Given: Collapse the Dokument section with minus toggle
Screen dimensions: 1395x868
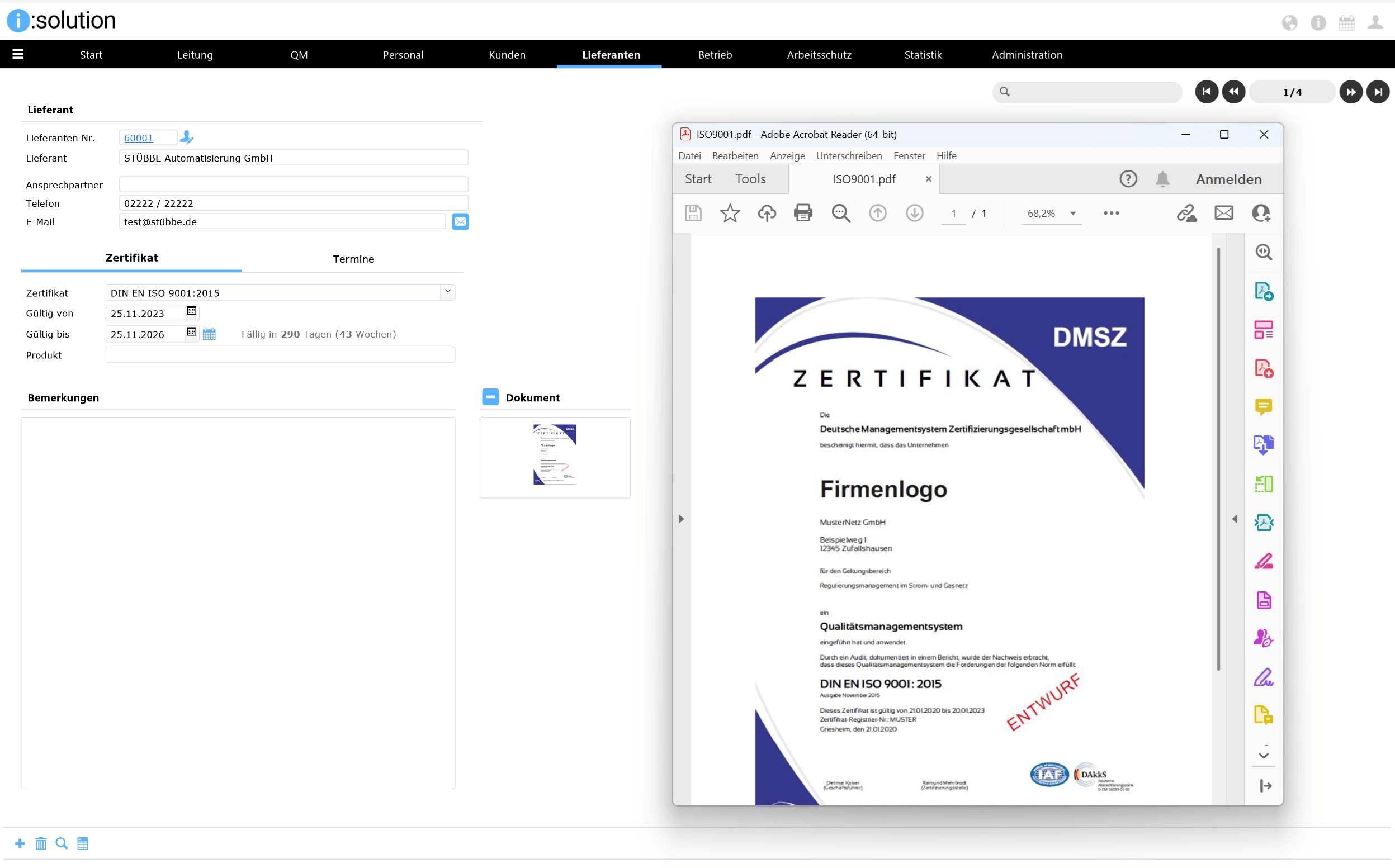Looking at the screenshot, I should click(490, 397).
